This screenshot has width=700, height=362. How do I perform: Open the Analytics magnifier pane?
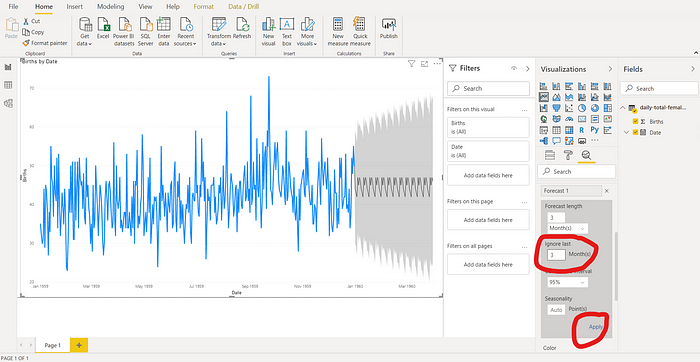586,155
